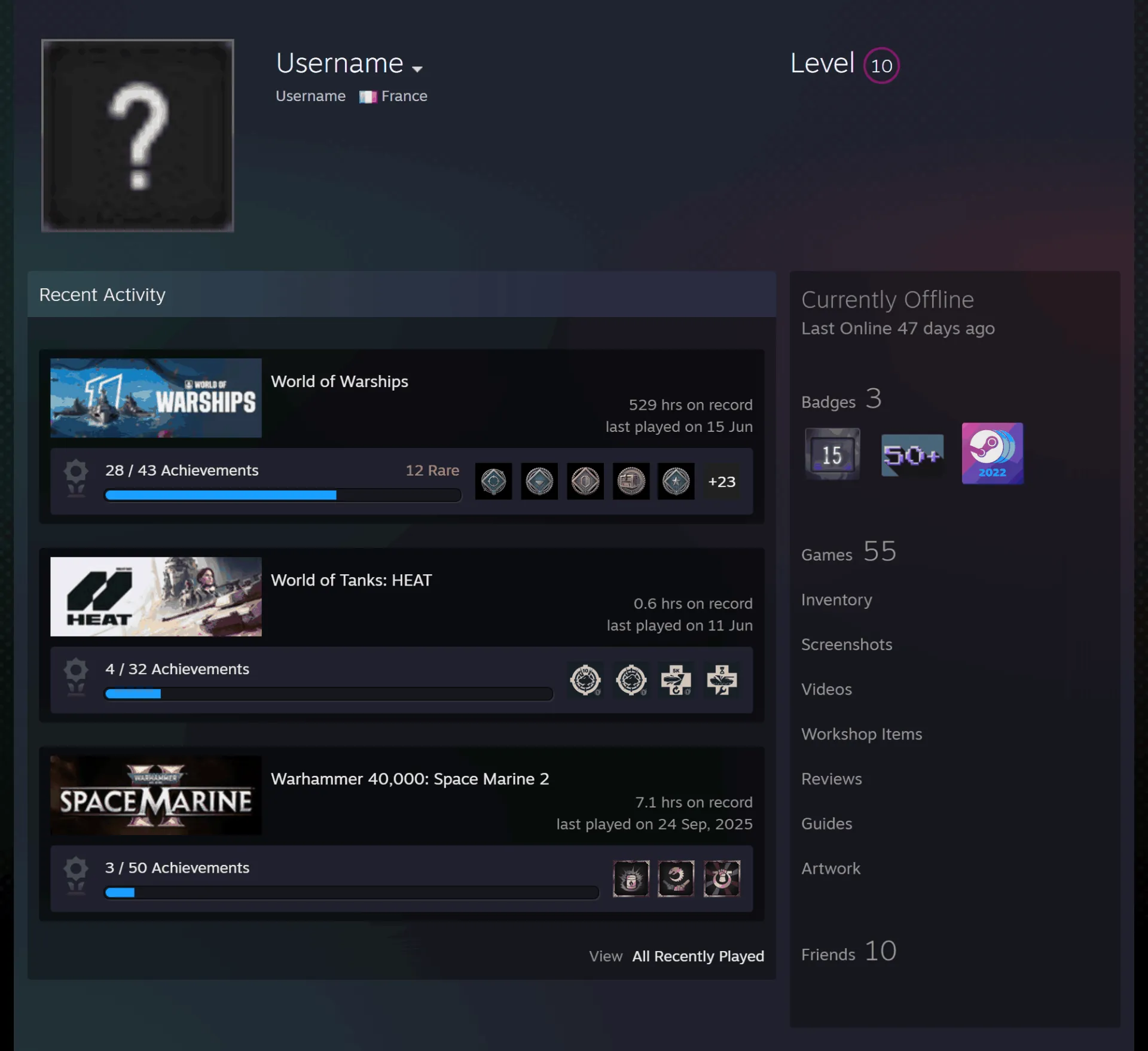Click 28 / 43 Achievements trophy icon
The width and height of the screenshot is (1148, 1051).
(x=76, y=478)
